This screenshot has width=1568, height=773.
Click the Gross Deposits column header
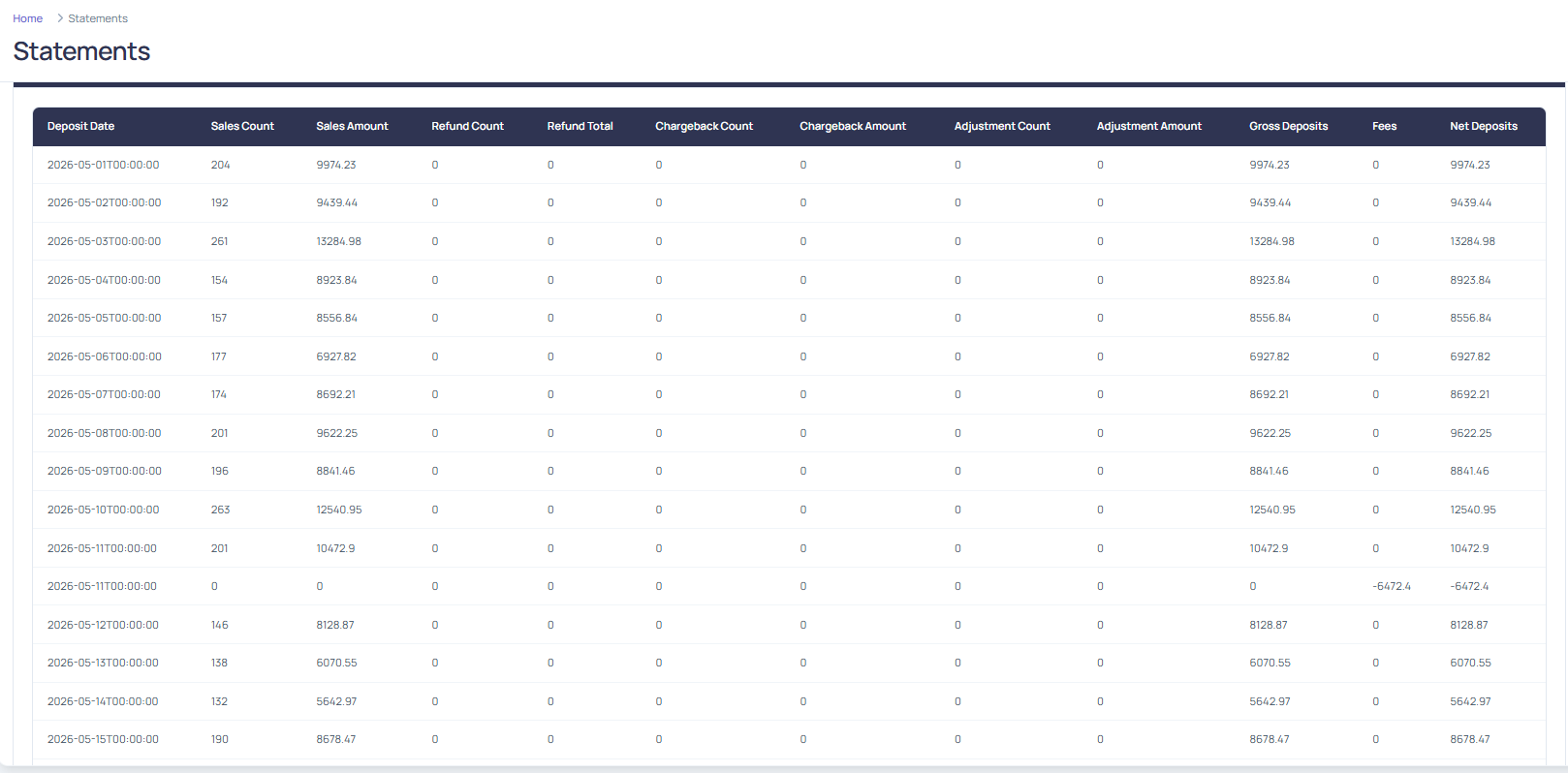[x=1288, y=126]
